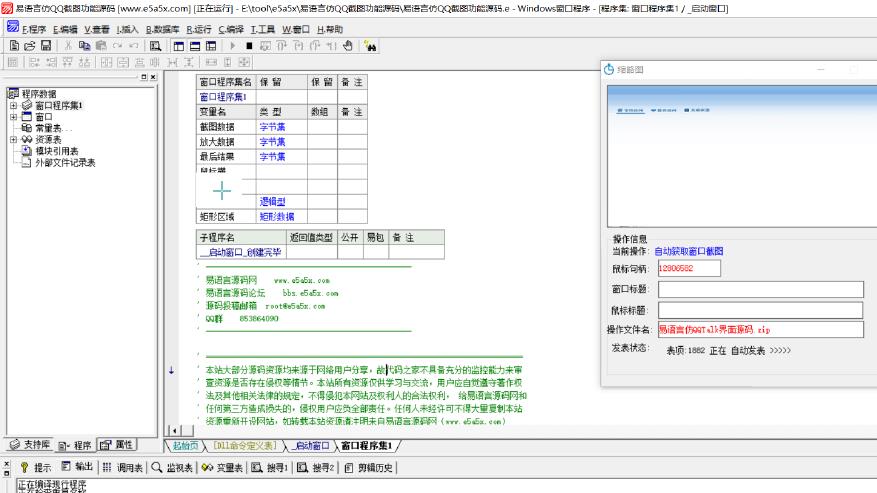Viewport: 877px width, 493px height.
Task: Switch to the _启动窗口 editor tab
Action: coord(312,446)
